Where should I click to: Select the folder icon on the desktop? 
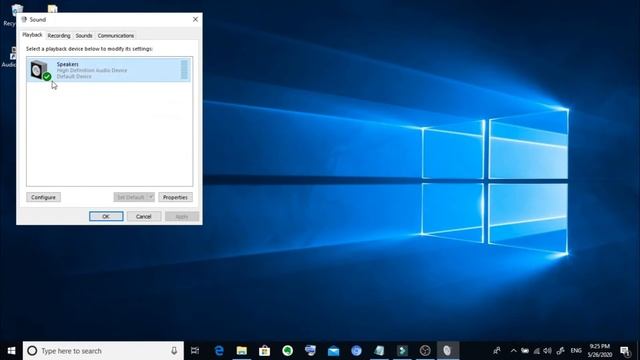click(52, 9)
